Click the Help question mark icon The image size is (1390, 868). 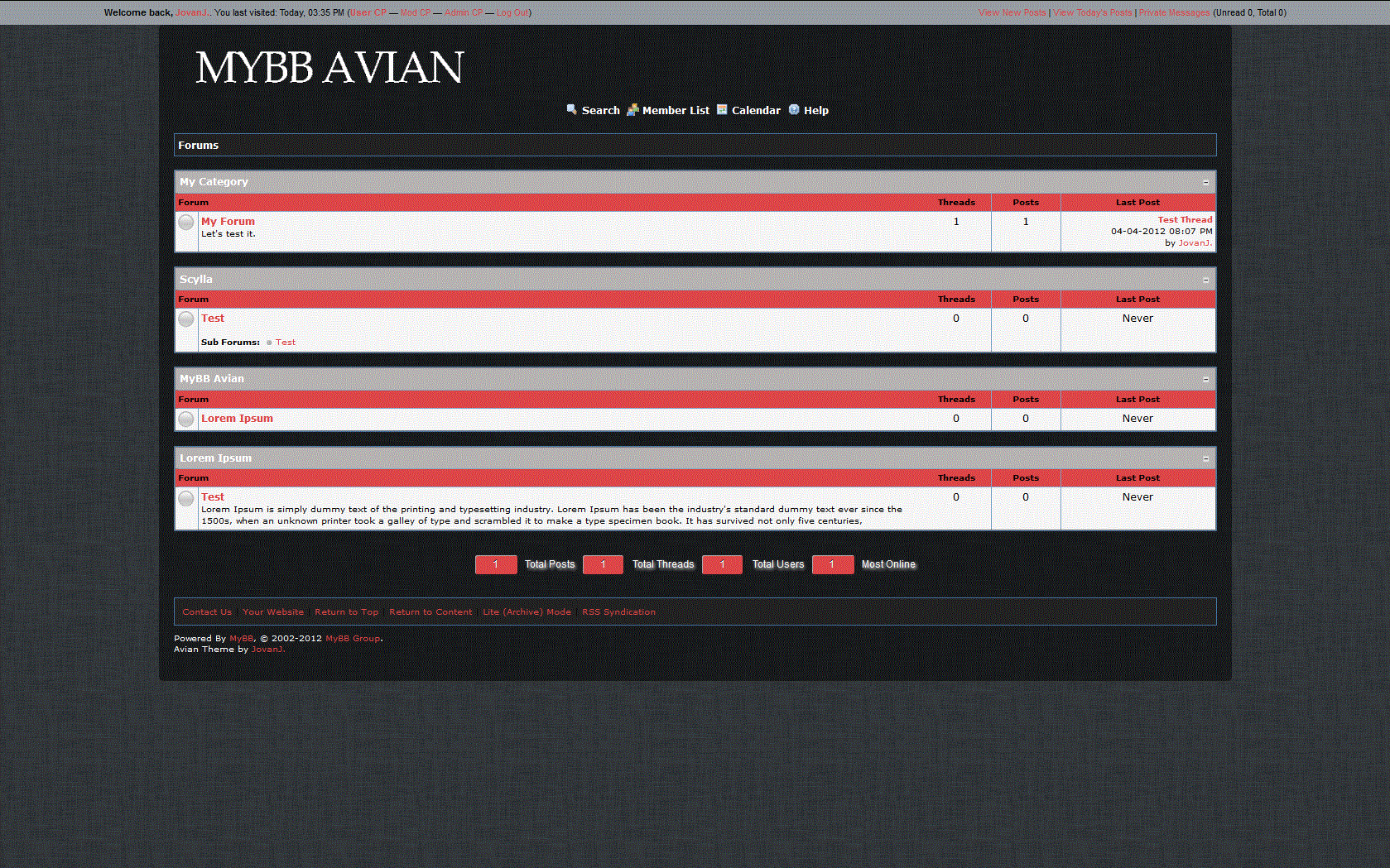[x=794, y=109]
